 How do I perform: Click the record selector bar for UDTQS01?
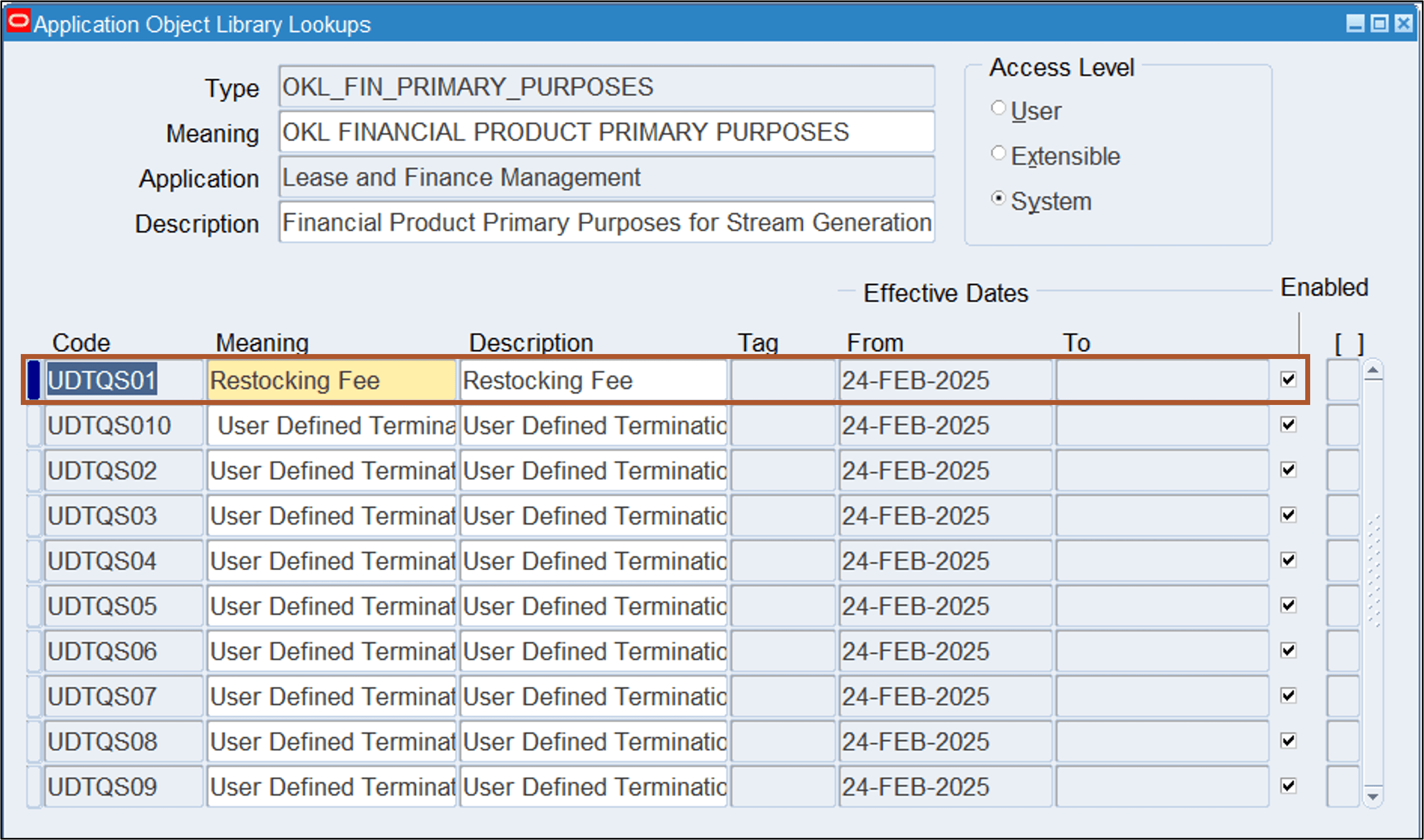(34, 380)
